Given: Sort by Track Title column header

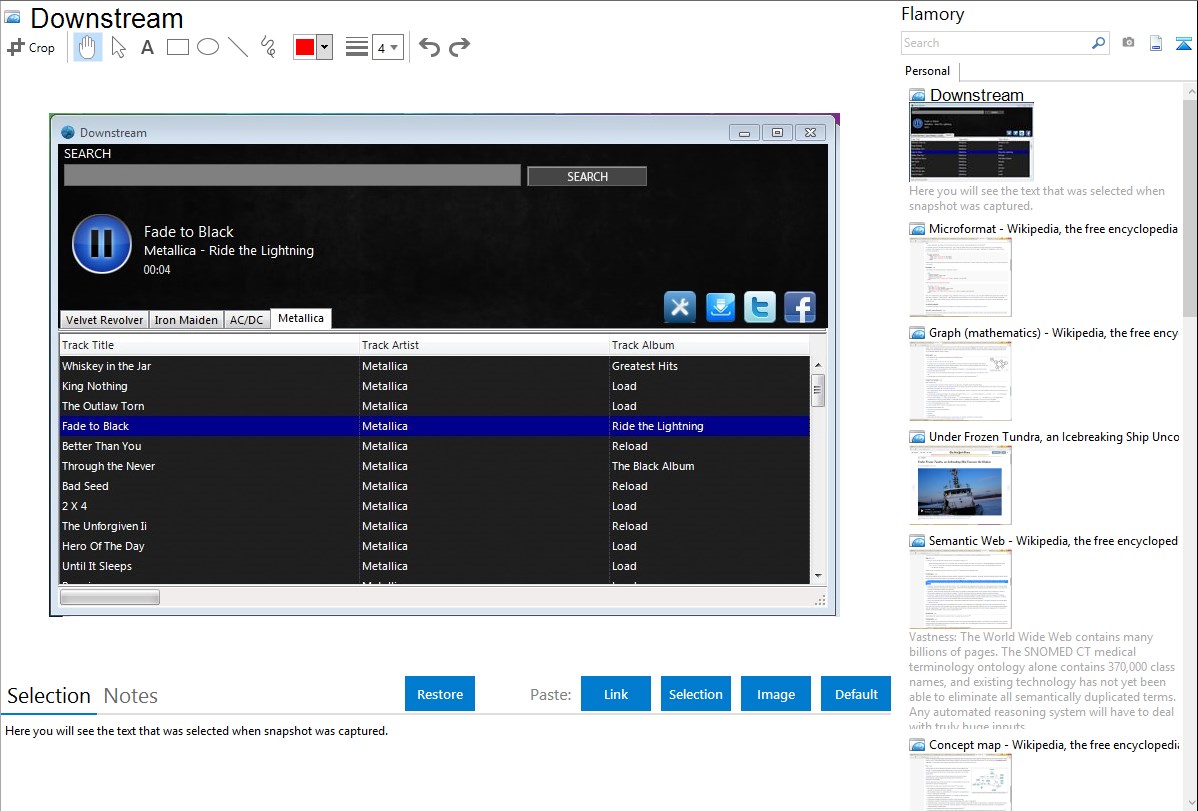Looking at the screenshot, I should point(209,345).
